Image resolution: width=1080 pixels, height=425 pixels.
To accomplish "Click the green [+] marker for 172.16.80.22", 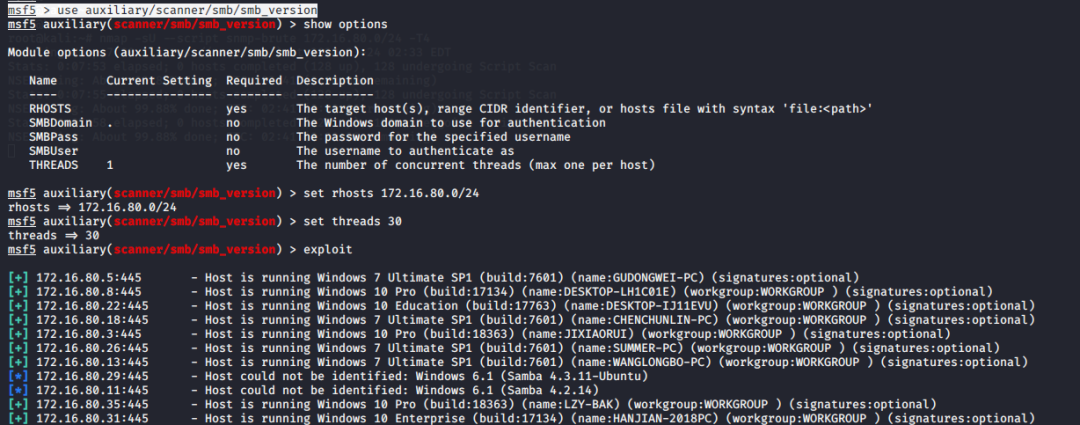I will pyautogui.click(x=19, y=305).
